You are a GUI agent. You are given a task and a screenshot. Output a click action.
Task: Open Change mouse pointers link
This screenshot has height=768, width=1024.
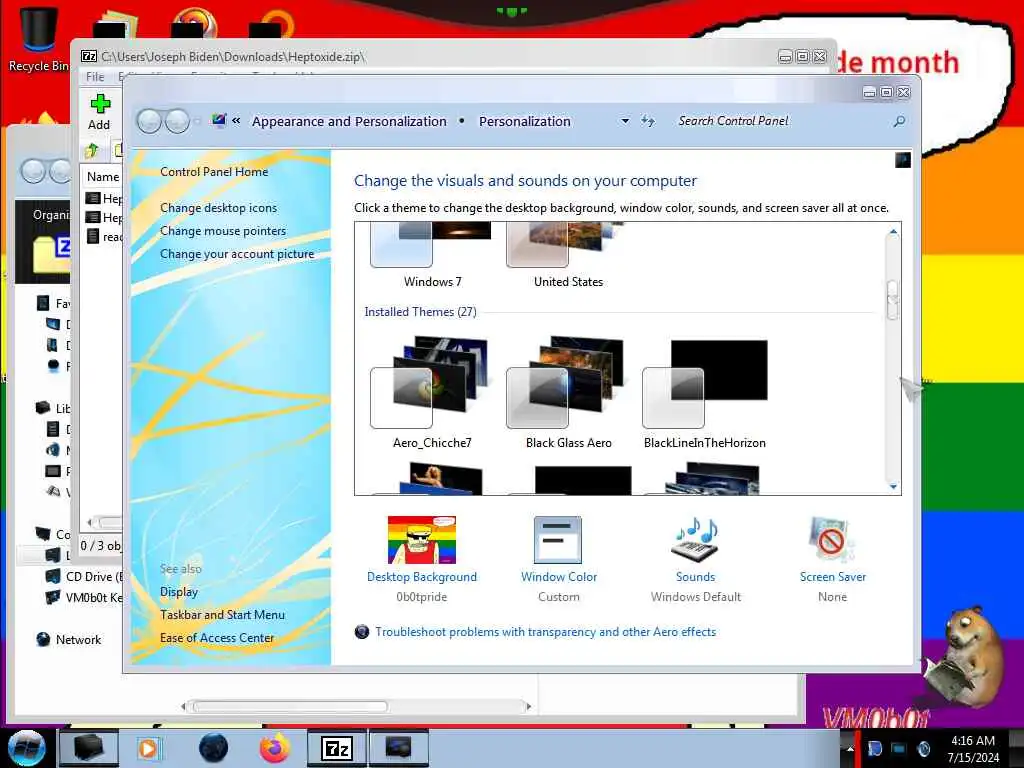coord(223,231)
